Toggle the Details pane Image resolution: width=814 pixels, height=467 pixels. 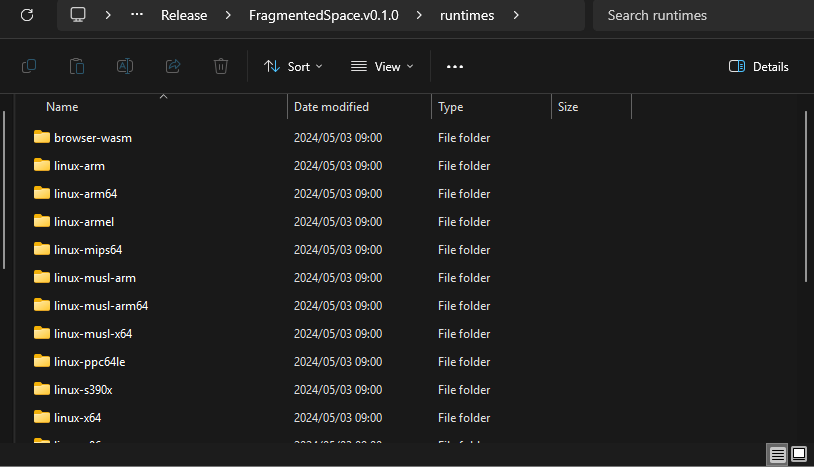click(759, 67)
